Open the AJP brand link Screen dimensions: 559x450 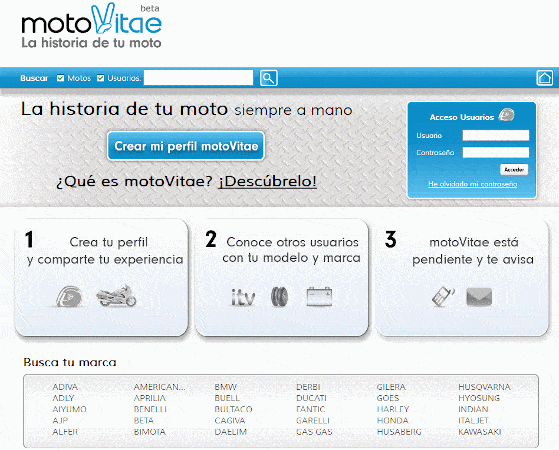pyautogui.click(x=60, y=420)
